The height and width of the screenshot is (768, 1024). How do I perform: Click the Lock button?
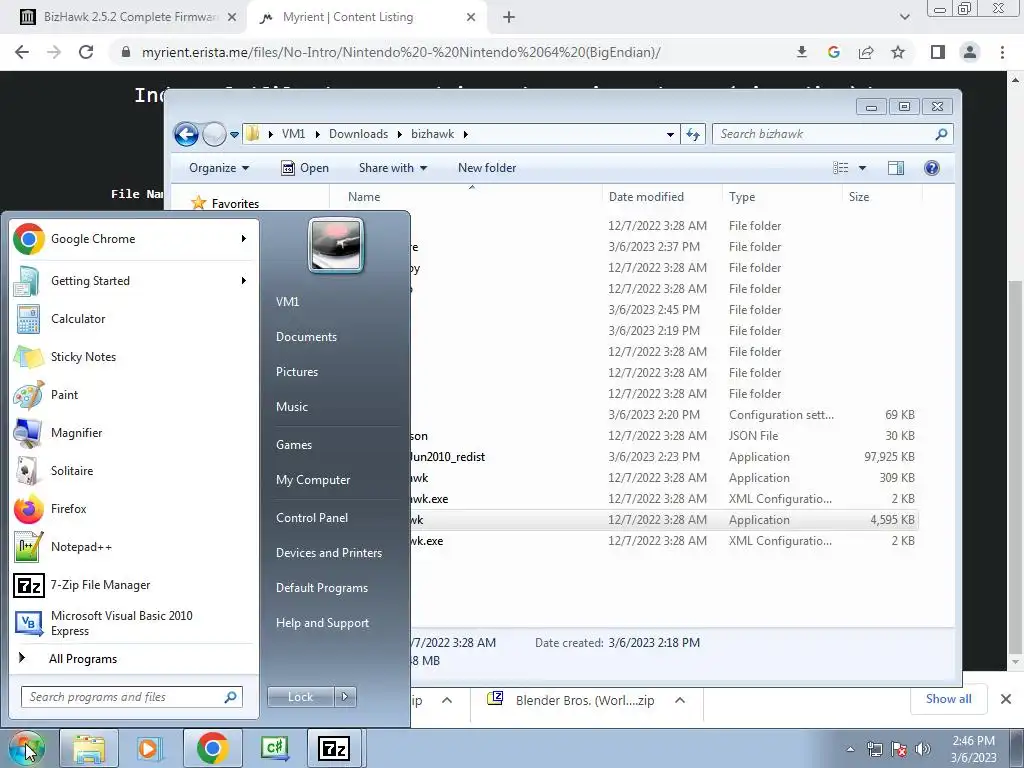point(300,697)
